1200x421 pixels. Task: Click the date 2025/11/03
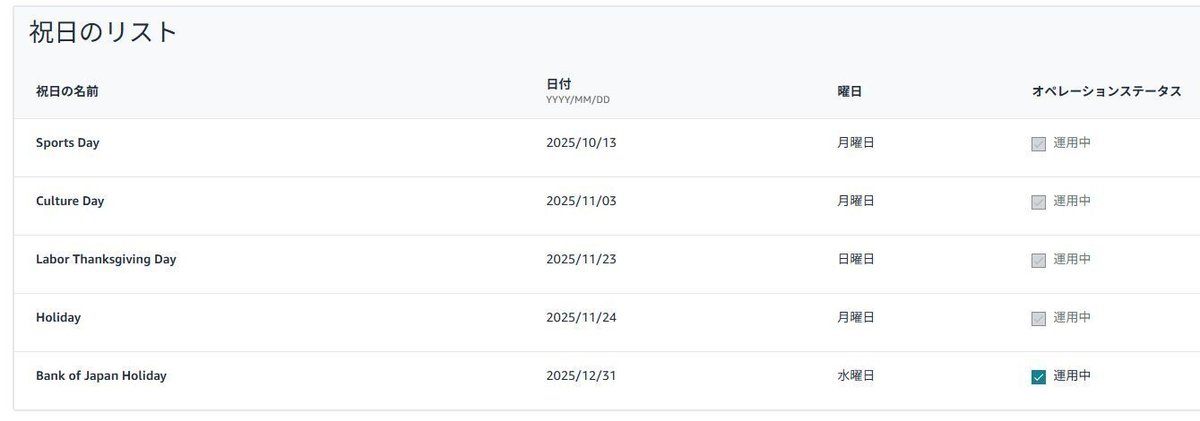tap(581, 201)
